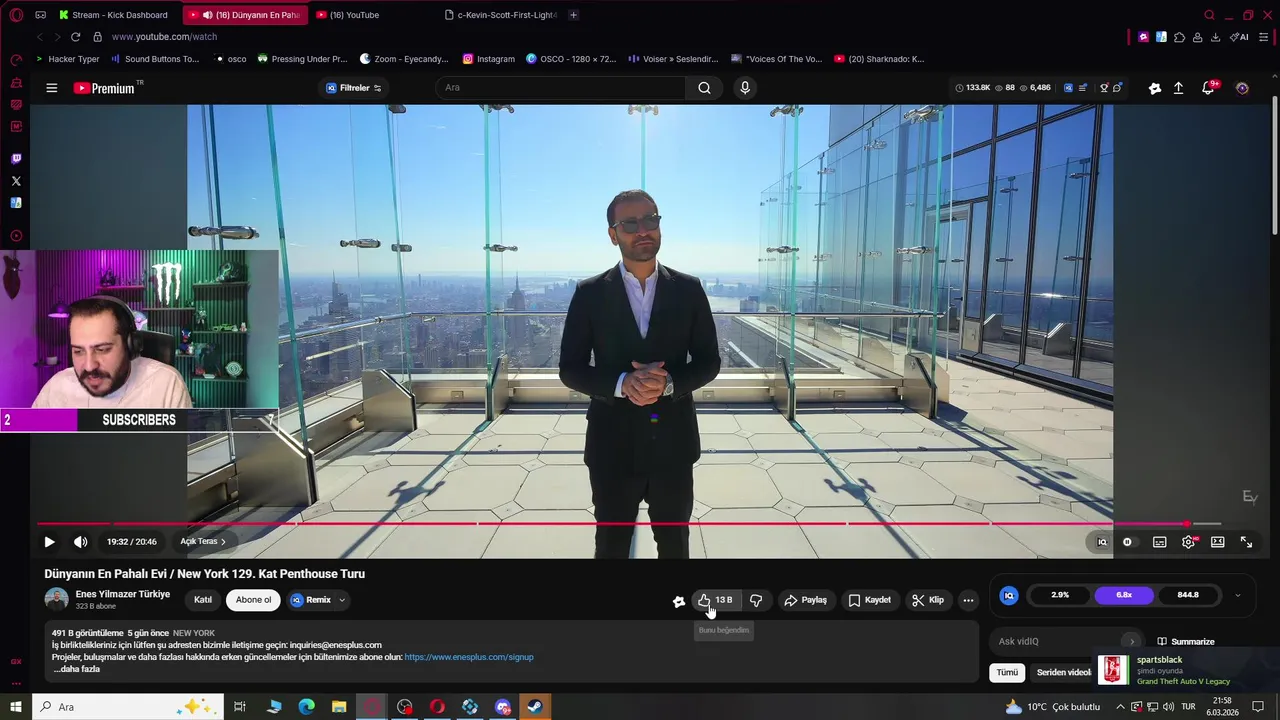The width and height of the screenshot is (1280, 720).
Task: Open the create icon beside the upload icon
Action: tap(1155, 88)
